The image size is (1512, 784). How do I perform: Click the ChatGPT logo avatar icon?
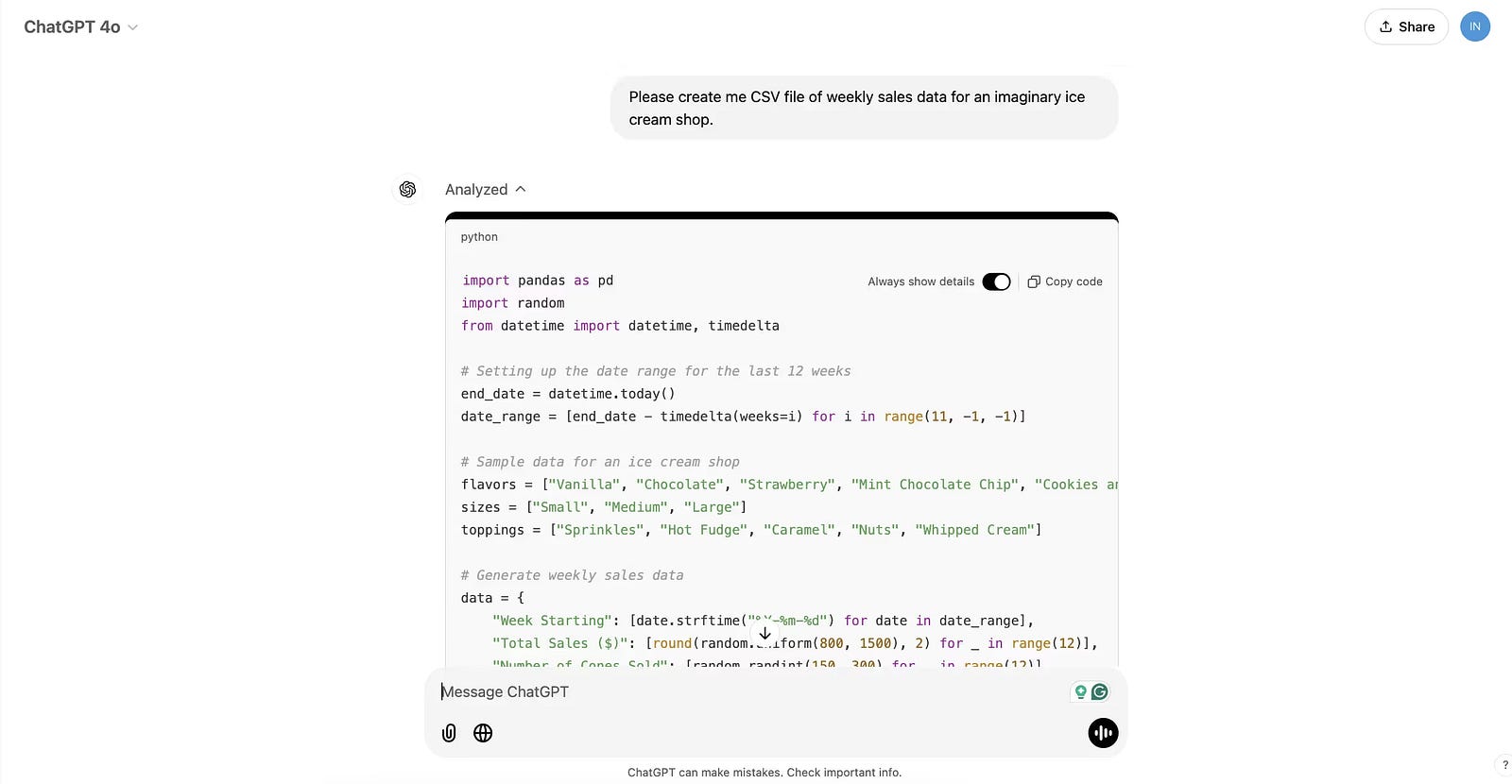click(407, 190)
